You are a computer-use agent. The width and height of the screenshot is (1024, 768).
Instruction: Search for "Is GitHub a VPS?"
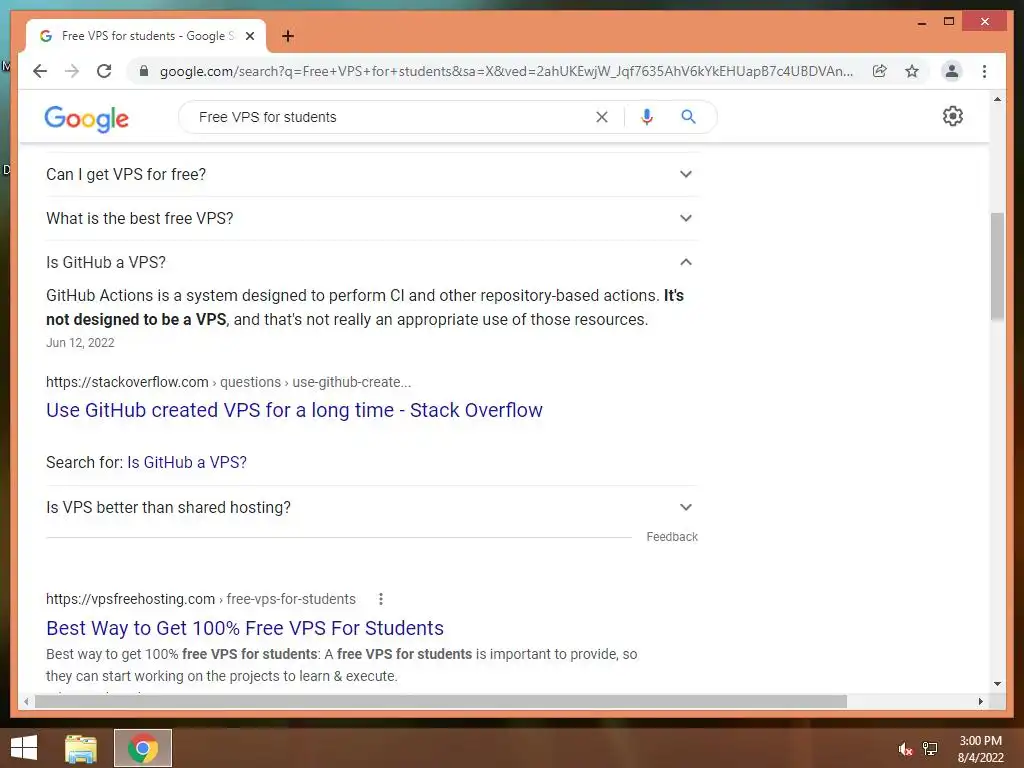point(187,462)
